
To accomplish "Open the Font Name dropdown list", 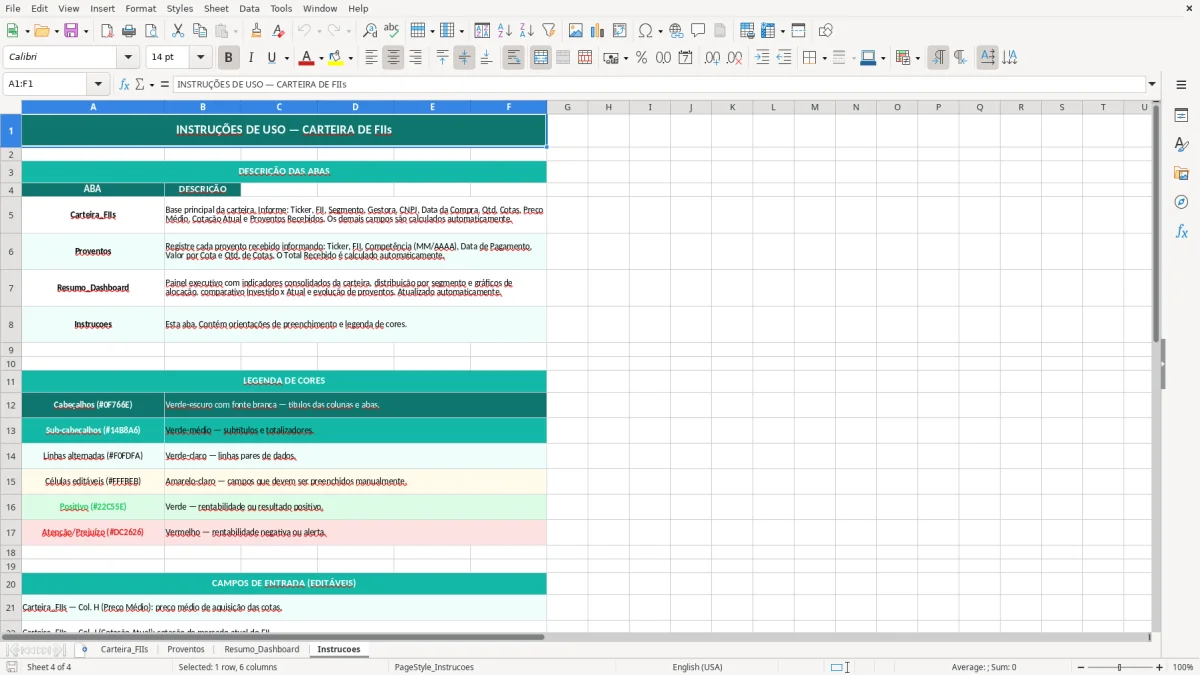I will click(128, 58).
